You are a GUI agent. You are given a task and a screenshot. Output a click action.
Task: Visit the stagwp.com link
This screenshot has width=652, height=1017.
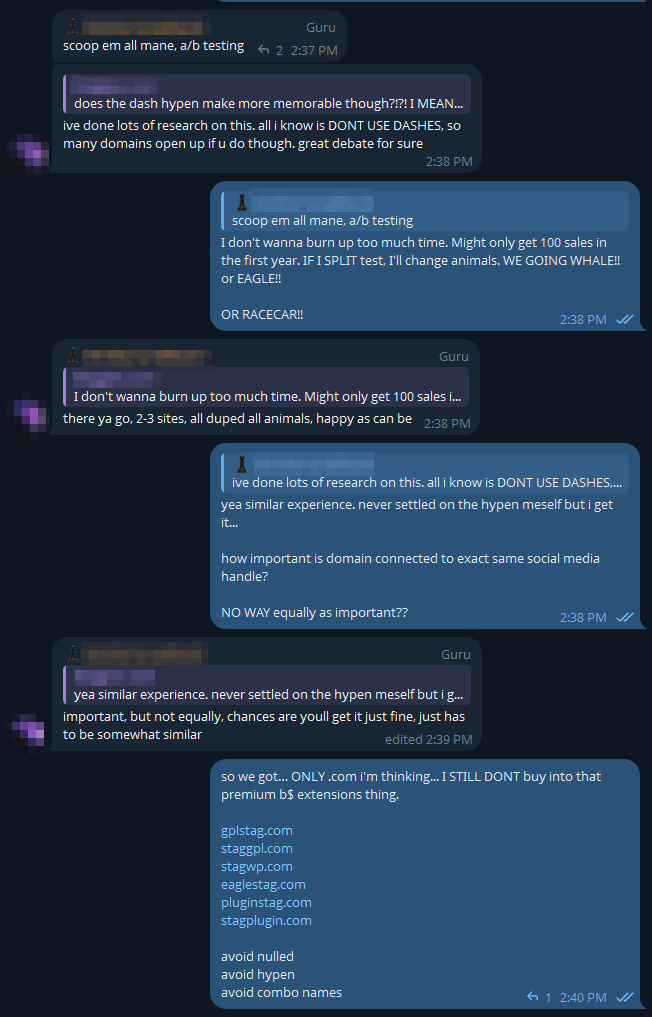(257, 866)
